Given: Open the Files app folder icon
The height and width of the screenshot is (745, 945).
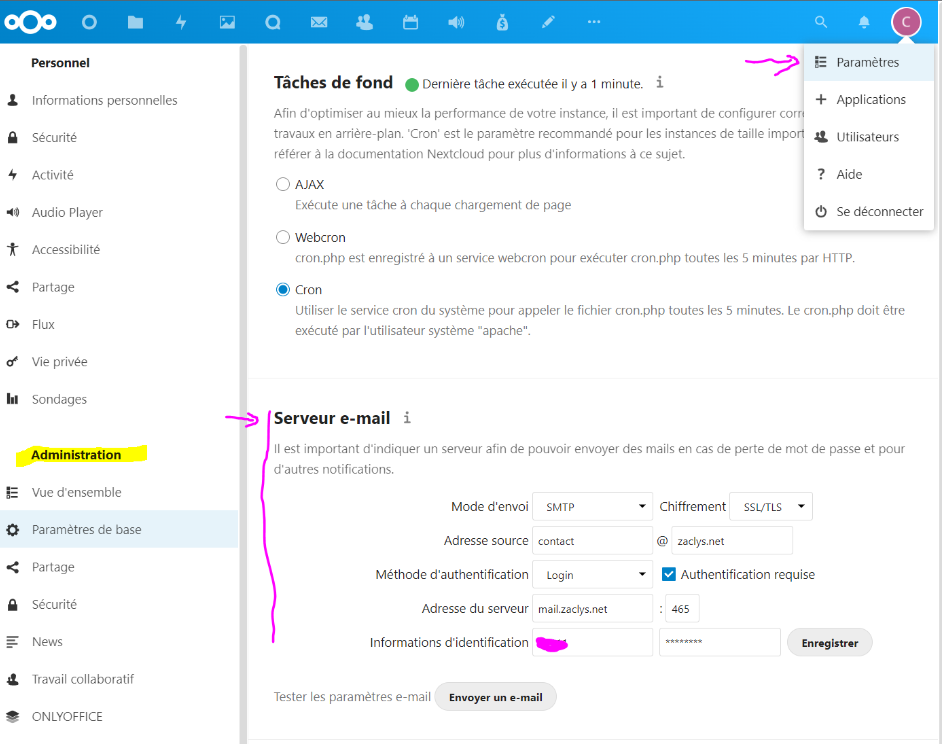Looking at the screenshot, I should 135,22.
